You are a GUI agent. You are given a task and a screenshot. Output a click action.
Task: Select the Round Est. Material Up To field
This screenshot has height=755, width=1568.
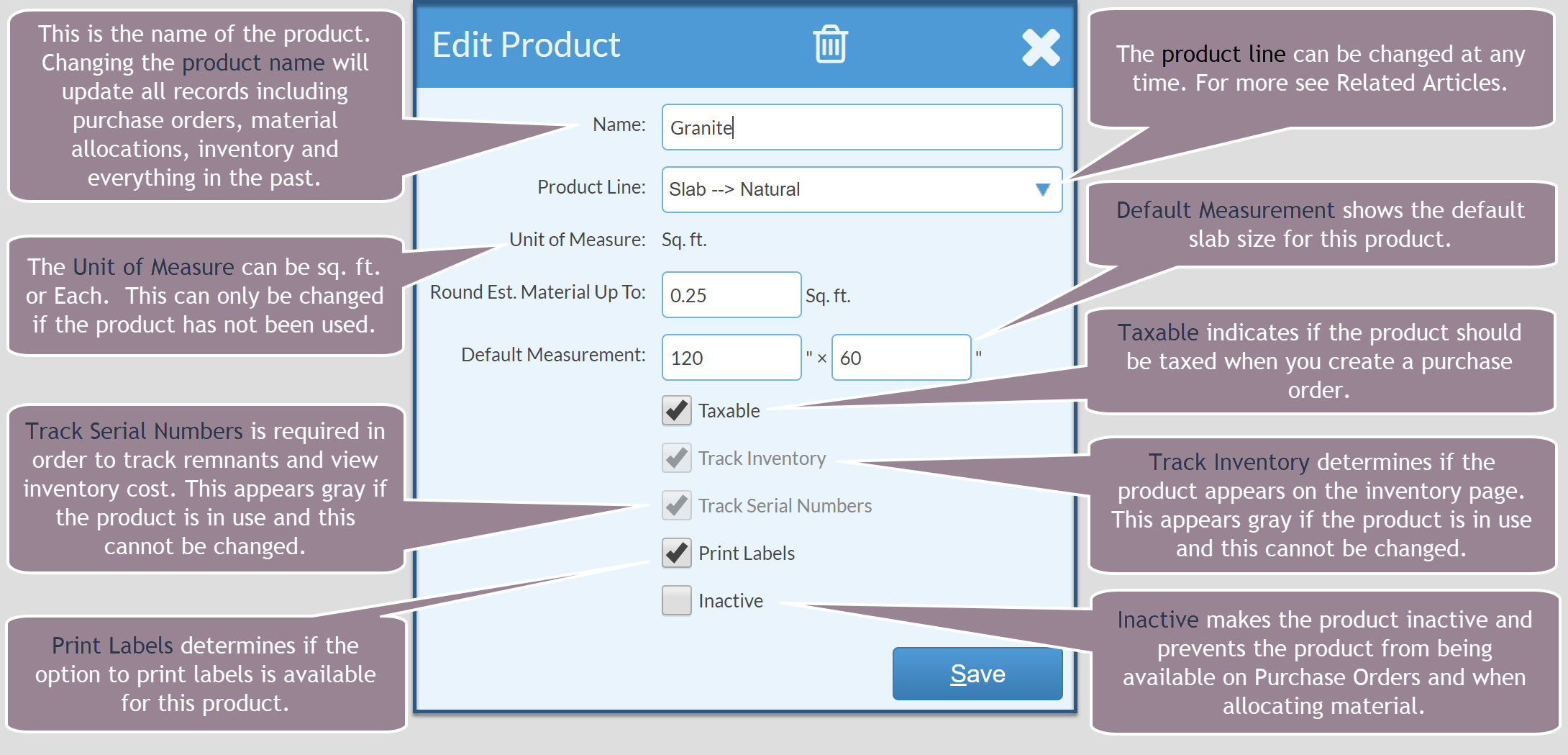(x=731, y=294)
